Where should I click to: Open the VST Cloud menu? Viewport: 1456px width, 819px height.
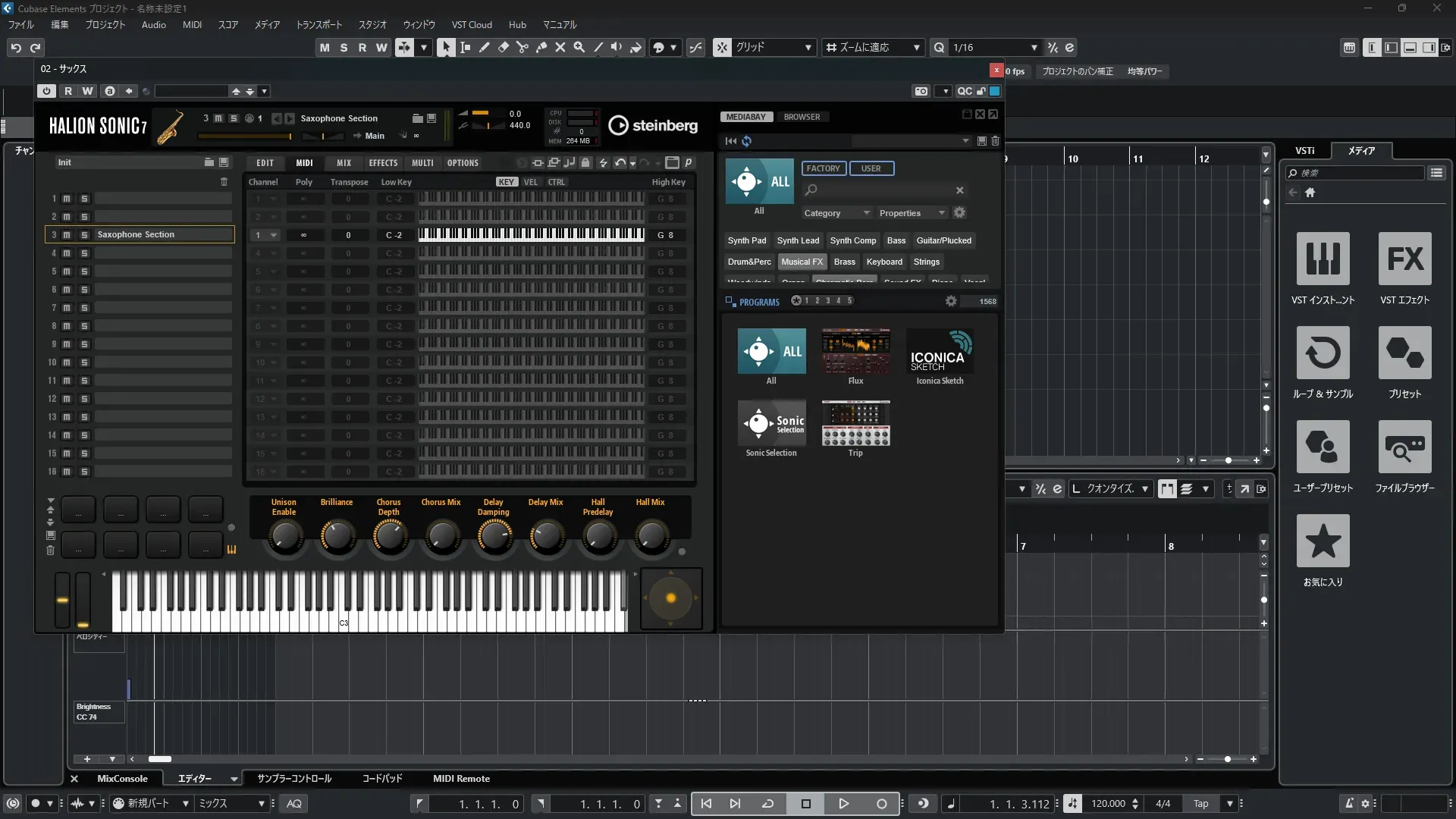[472, 24]
